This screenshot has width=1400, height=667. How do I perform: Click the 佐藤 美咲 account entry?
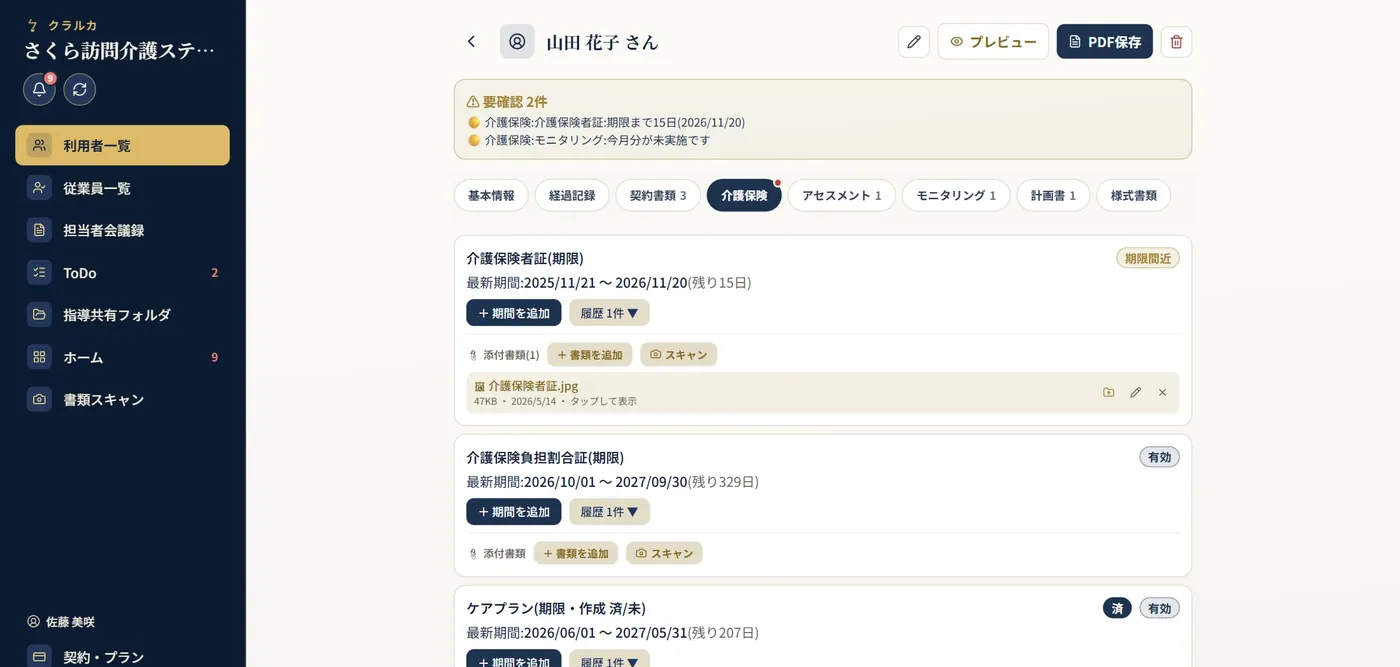click(61, 622)
